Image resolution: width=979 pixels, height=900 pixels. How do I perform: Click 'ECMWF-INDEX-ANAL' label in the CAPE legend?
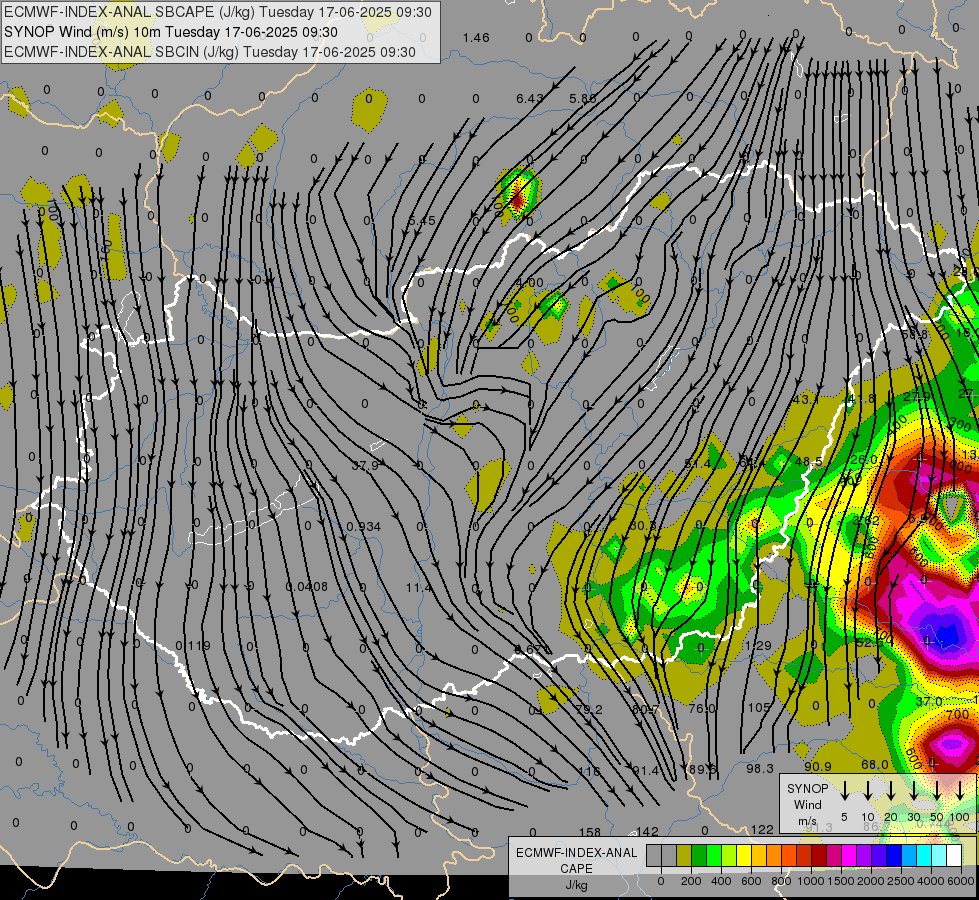[x=576, y=853]
